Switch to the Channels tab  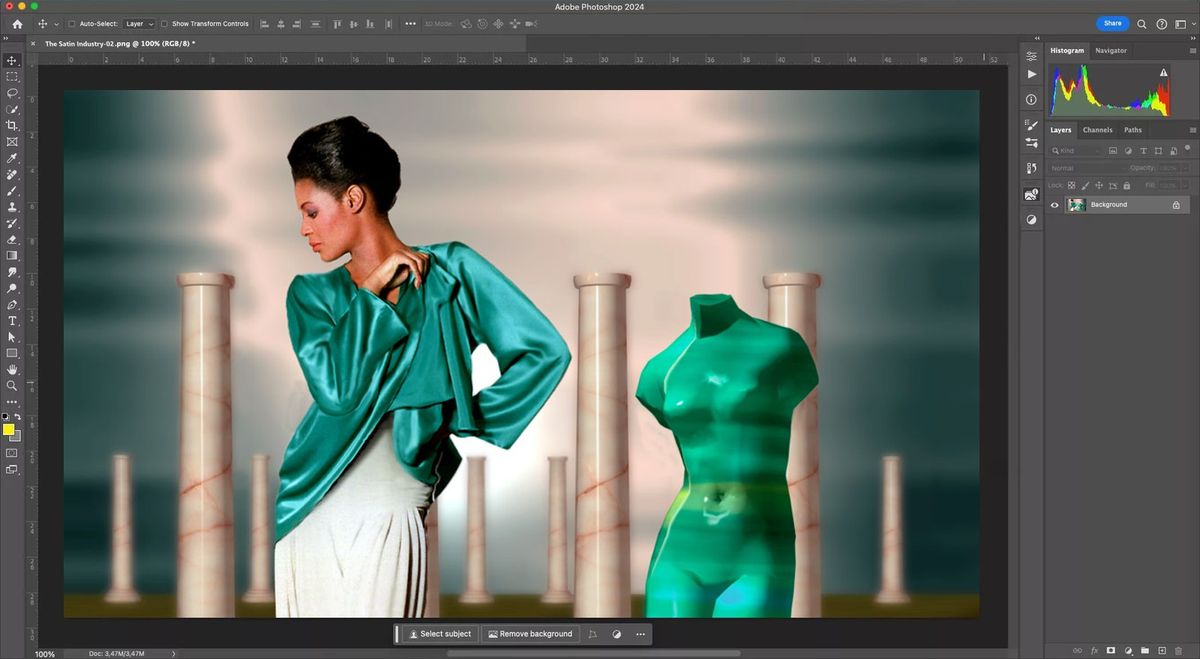[1097, 129]
